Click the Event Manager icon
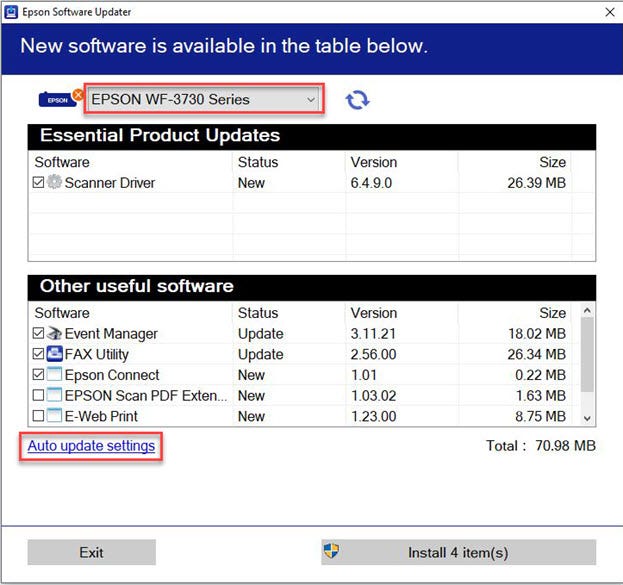 54,334
